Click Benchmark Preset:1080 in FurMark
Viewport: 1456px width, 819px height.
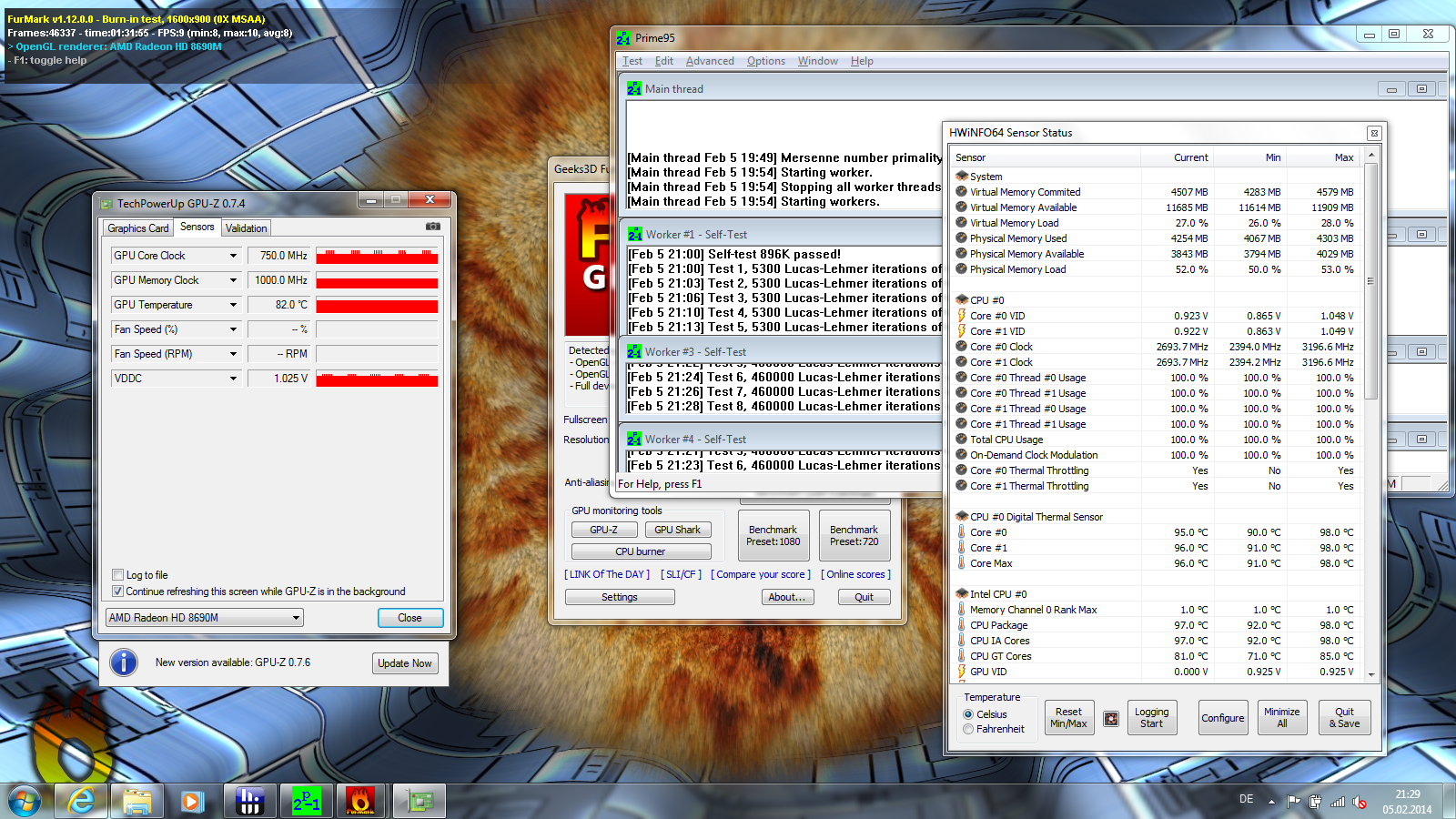click(773, 536)
